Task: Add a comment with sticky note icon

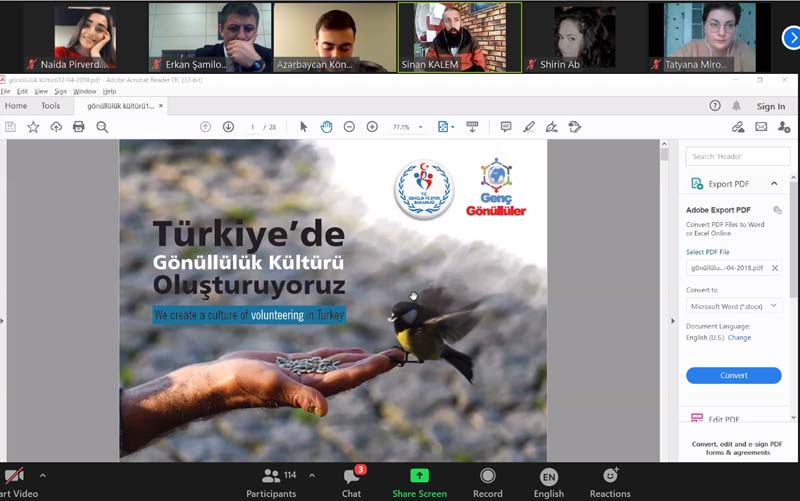Action: 506,127
